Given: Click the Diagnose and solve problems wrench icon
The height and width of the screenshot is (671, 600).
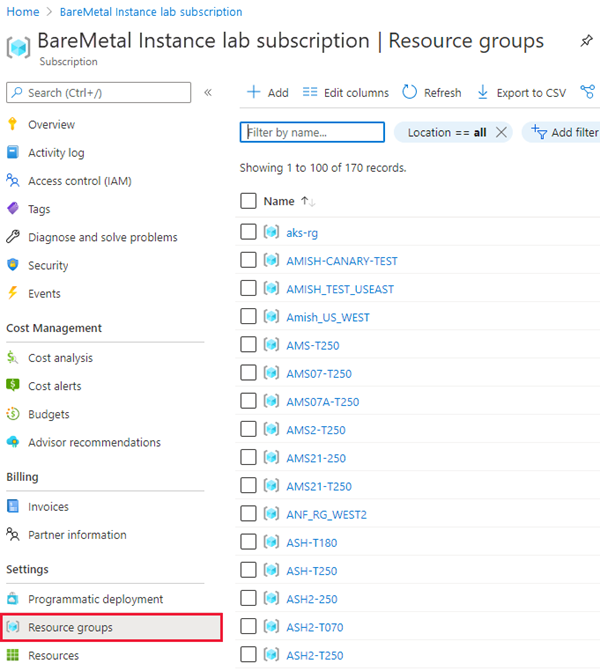Looking at the screenshot, I should pos(13,237).
